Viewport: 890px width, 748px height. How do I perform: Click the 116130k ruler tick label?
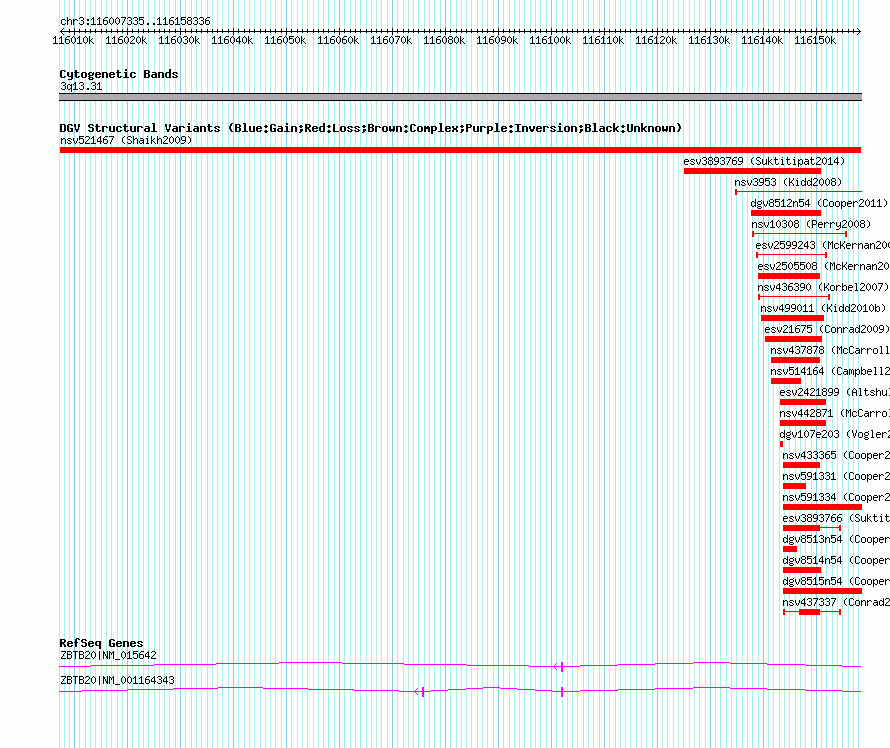pos(709,41)
